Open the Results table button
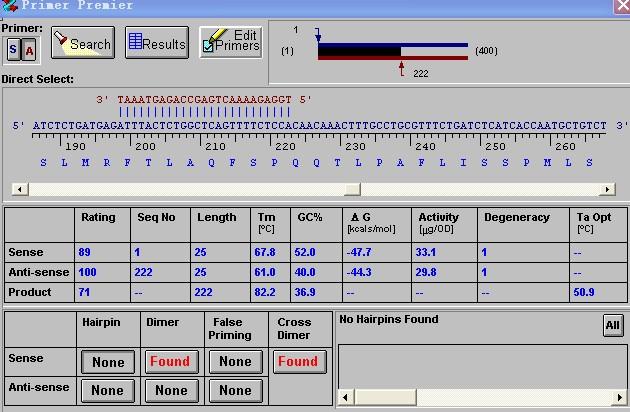The image size is (630, 412). 157,43
